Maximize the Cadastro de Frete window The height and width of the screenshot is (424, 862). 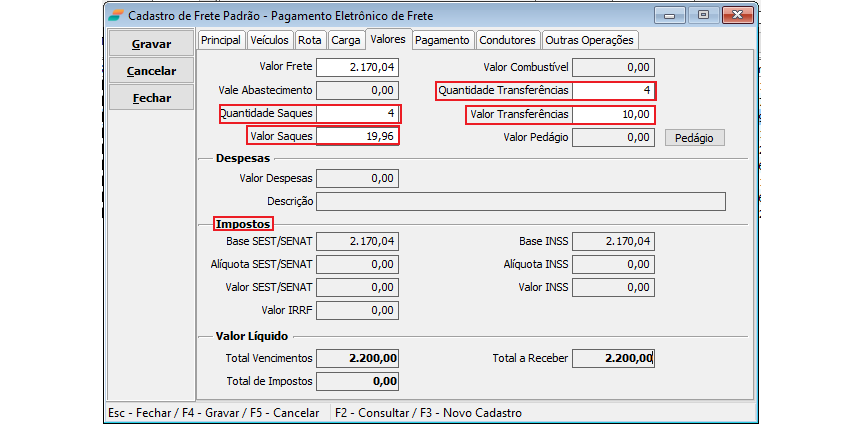[704, 15]
